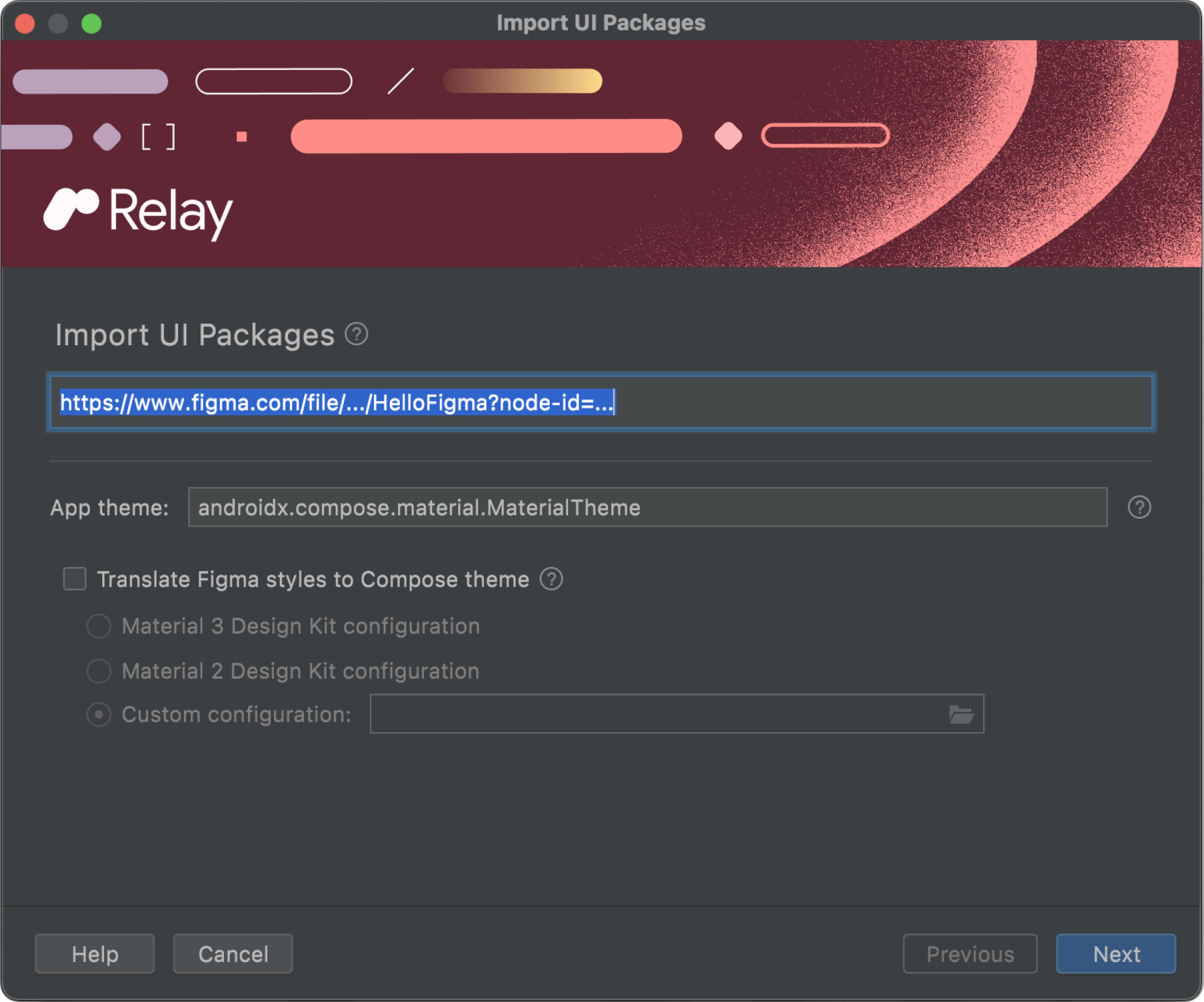Enable Translate Figma styles to Compose theme
The width and height of the screenshot is (1204, 1002).
76,578
